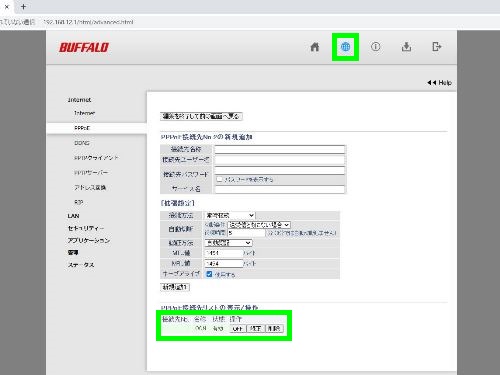Expand the アプリケーション menu section
This screenshot has width=500, height=375.
click(89, 240)
